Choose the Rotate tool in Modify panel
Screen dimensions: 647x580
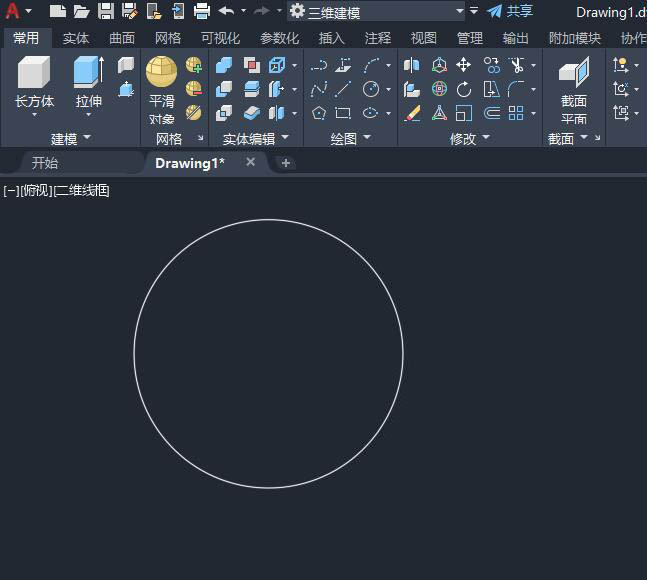point(463,89)
